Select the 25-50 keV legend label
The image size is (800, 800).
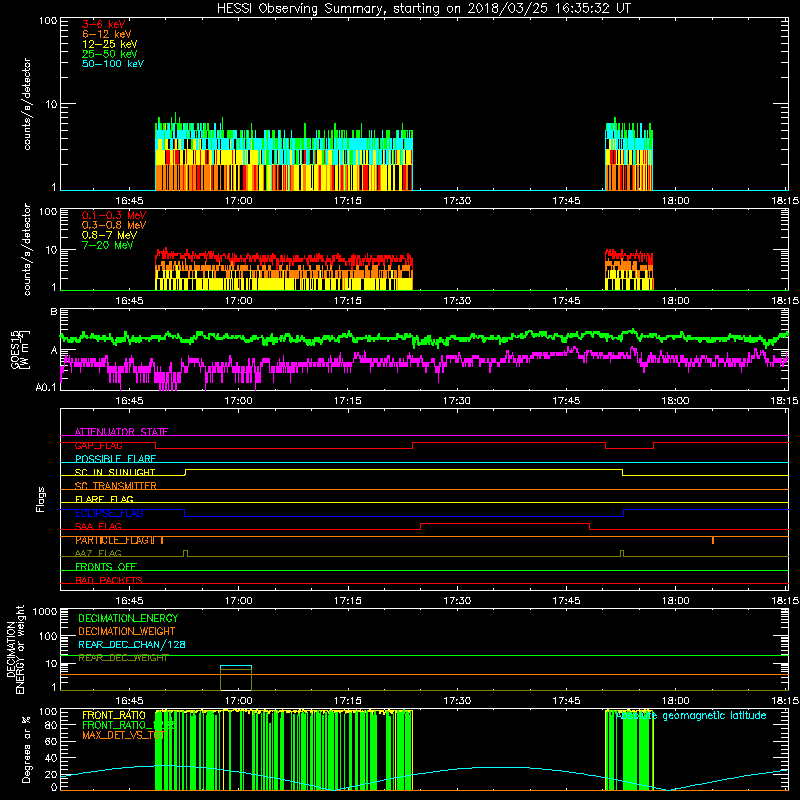[x=110, y=54]
